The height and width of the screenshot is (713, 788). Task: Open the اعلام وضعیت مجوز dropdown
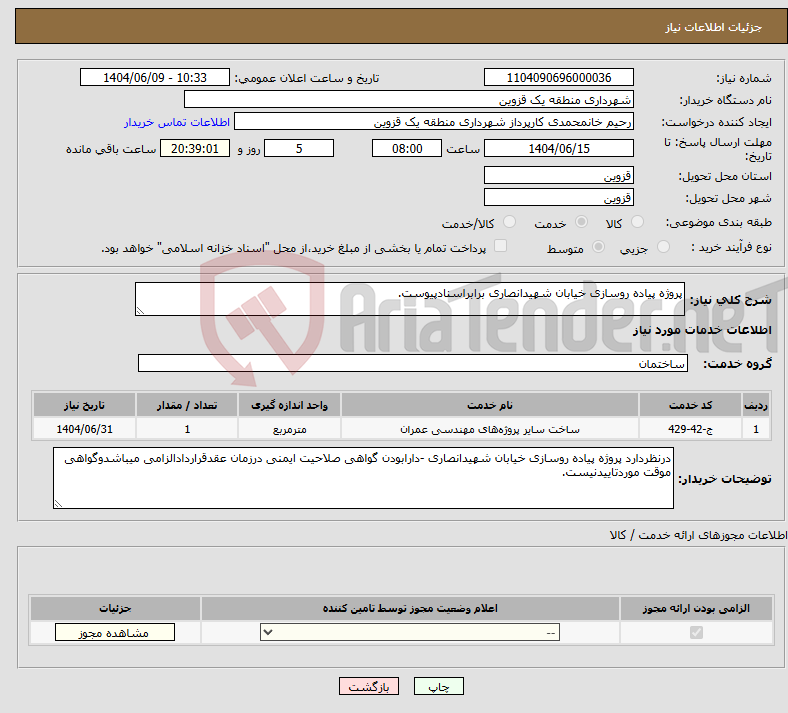coord(410,632)
